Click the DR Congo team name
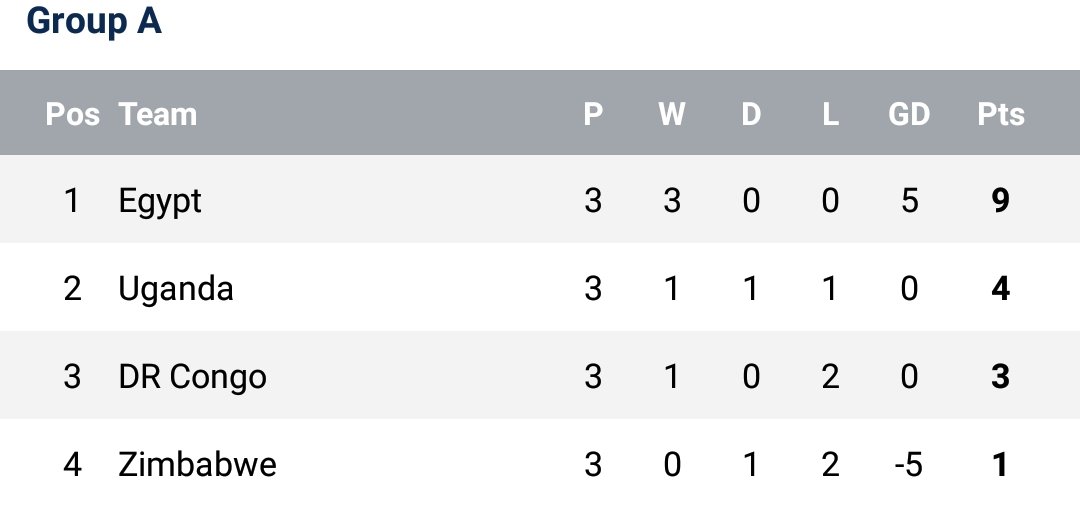Screen dimensions: 1080x517 click(x=192, y=377)
